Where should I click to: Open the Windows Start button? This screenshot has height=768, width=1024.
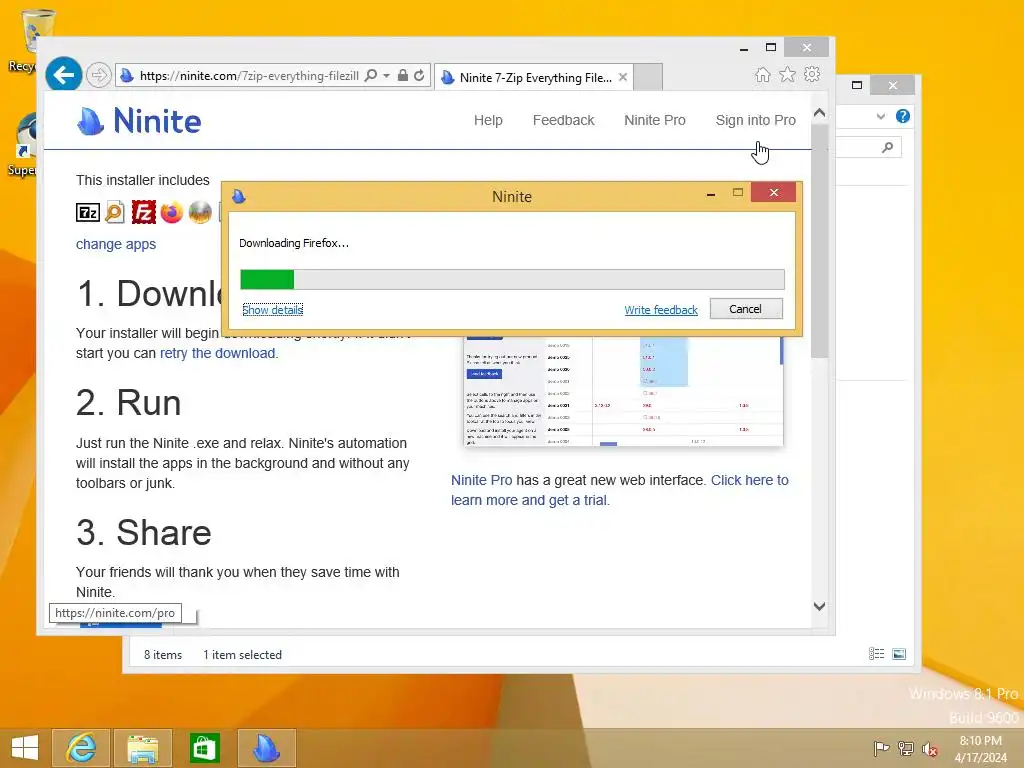[x=25, y=748]
